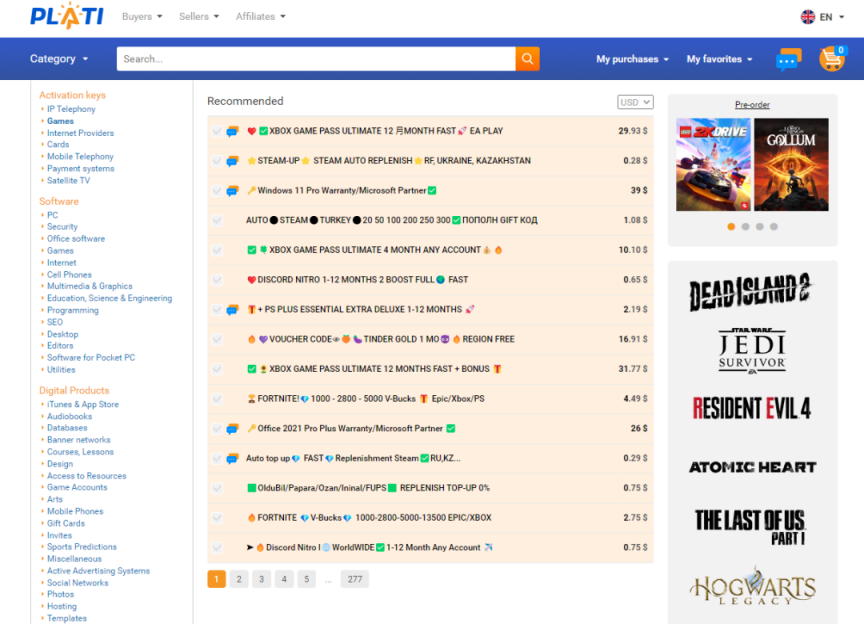Click the Dead Island 2 logo
Image resolution: width=864 pixels, height=624 pixels.
pyautogui.click(x=752, y=292)
